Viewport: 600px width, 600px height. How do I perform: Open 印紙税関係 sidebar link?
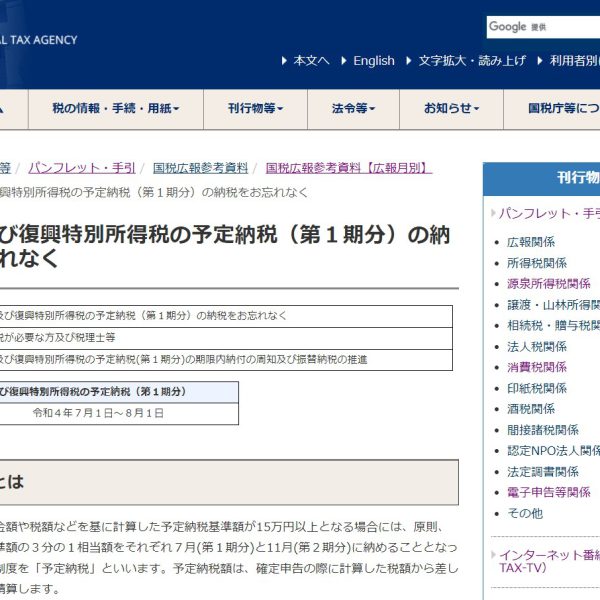(536, 388)
